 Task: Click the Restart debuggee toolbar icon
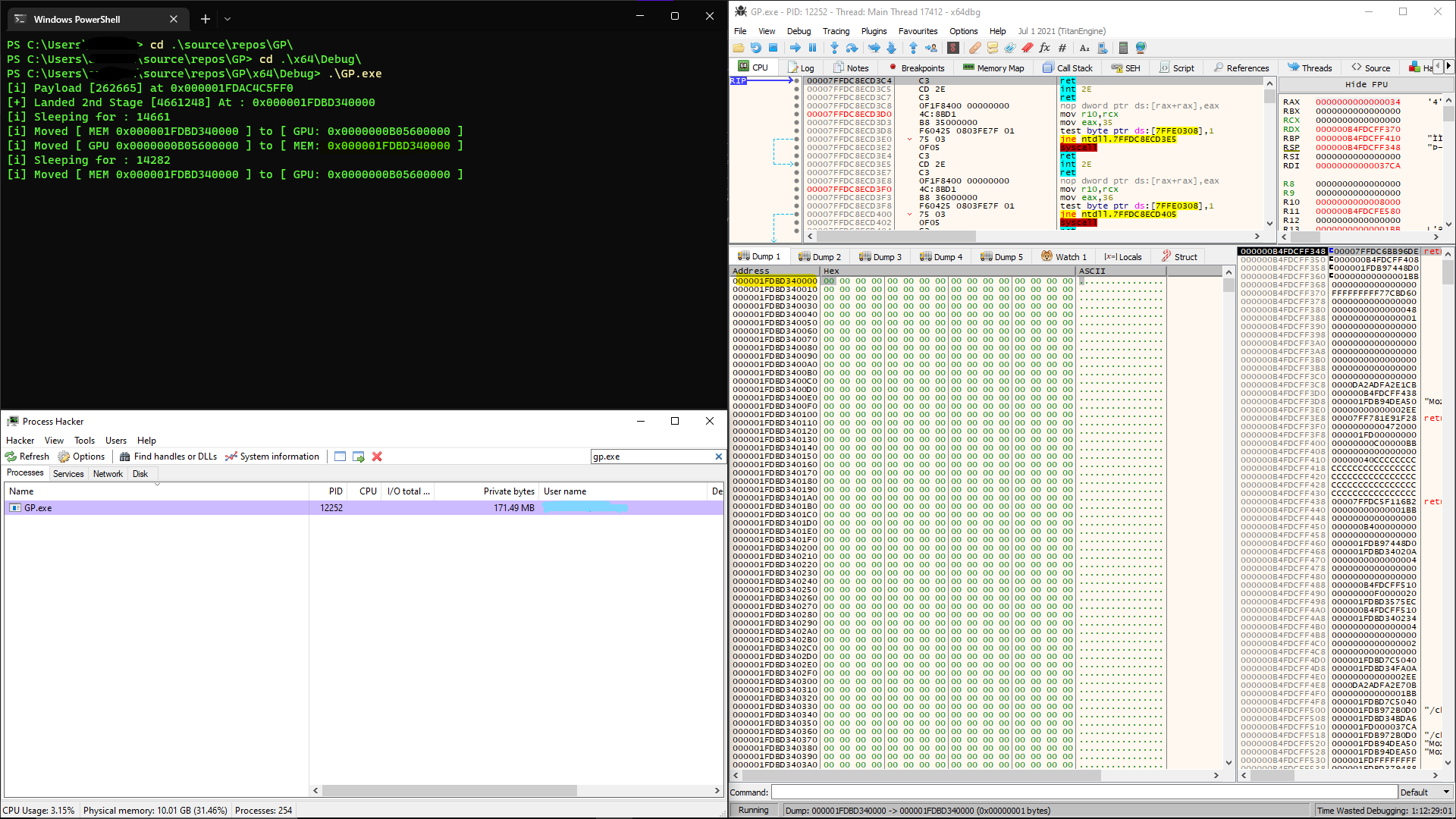pos(755,48)
